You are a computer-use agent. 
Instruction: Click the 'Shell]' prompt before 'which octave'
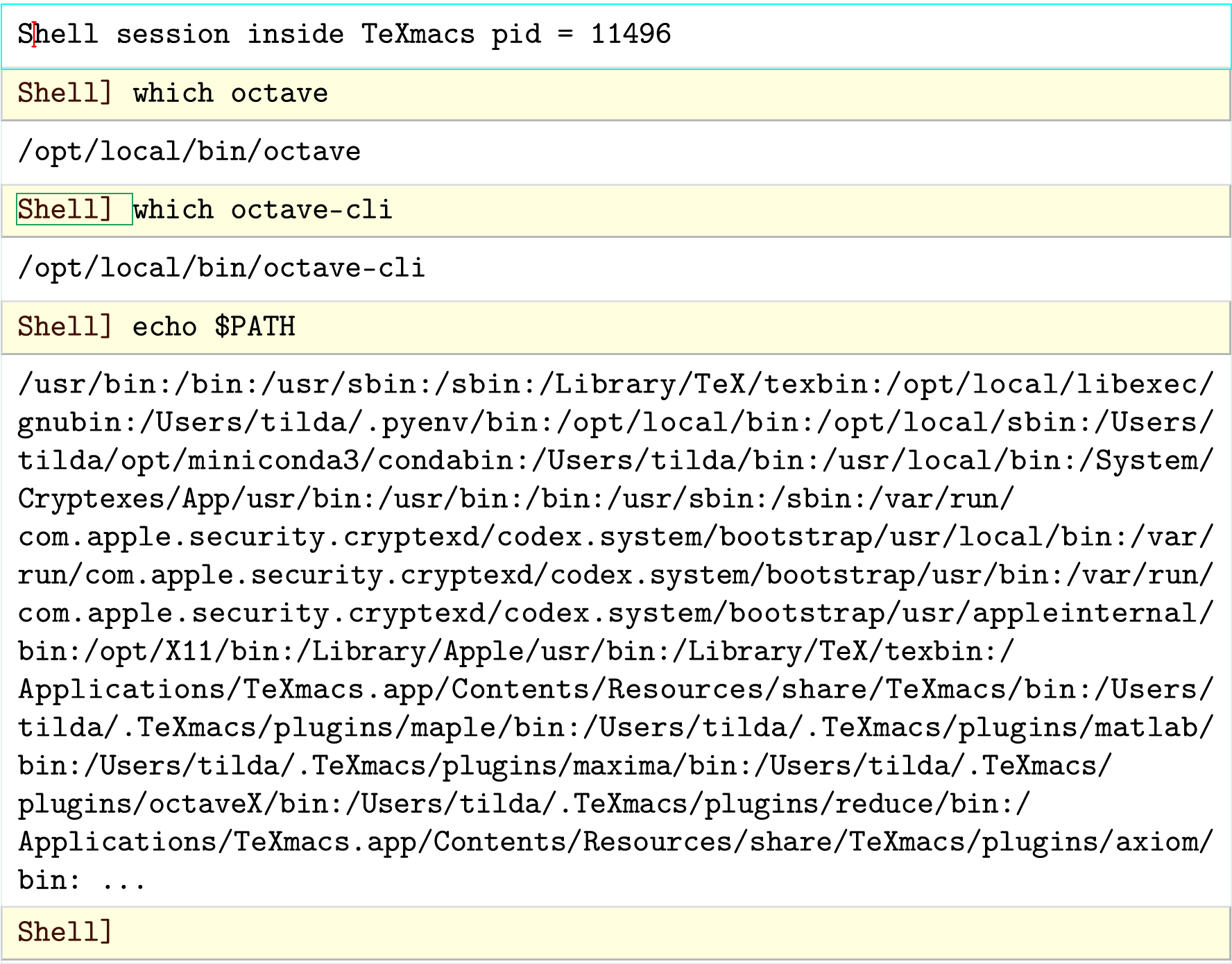(65, 93)
